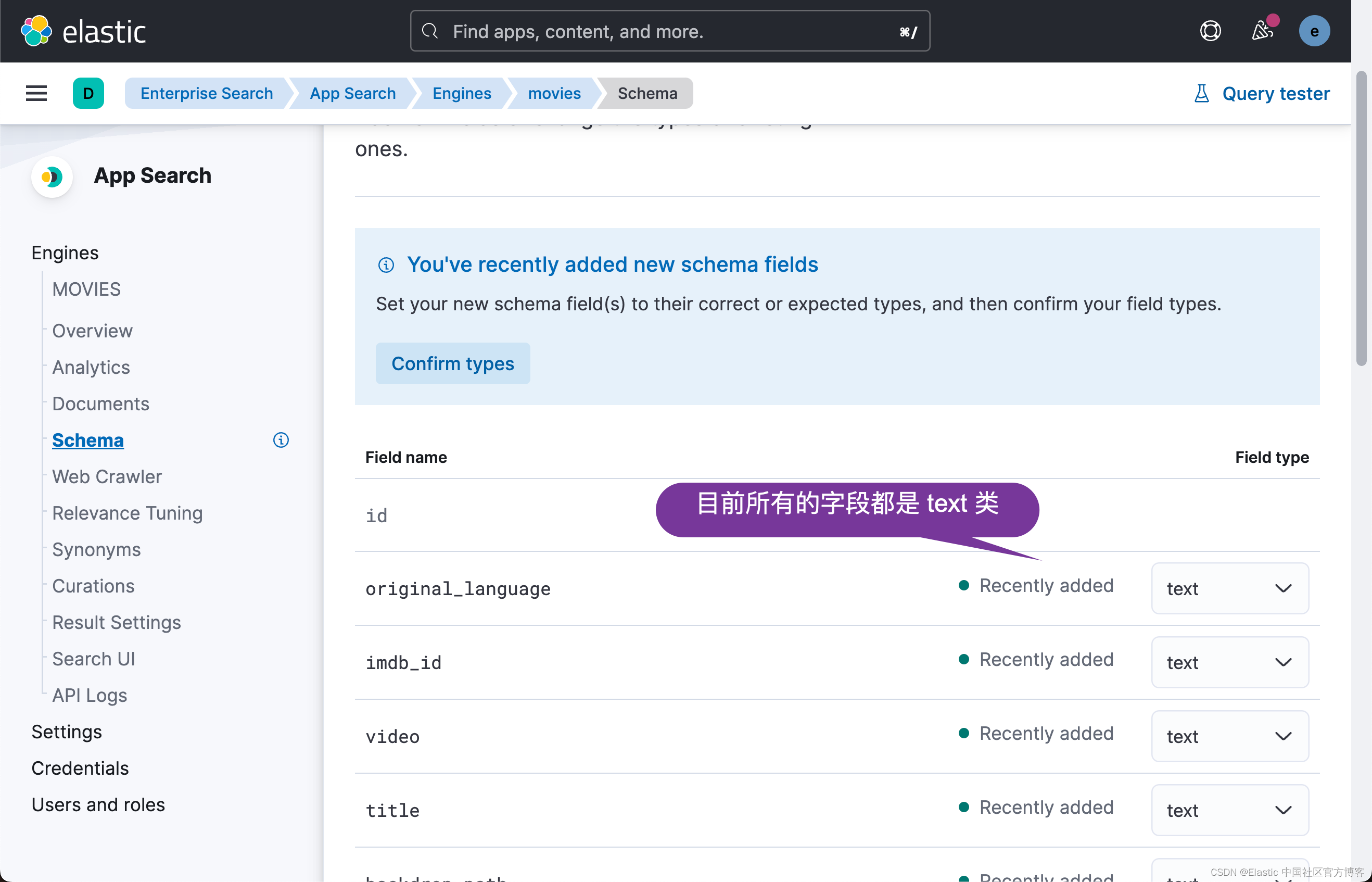Screen dimensions: 1372x882
Task: Go to Enterprise Search breadcrumb
Action: click(207, 93)
